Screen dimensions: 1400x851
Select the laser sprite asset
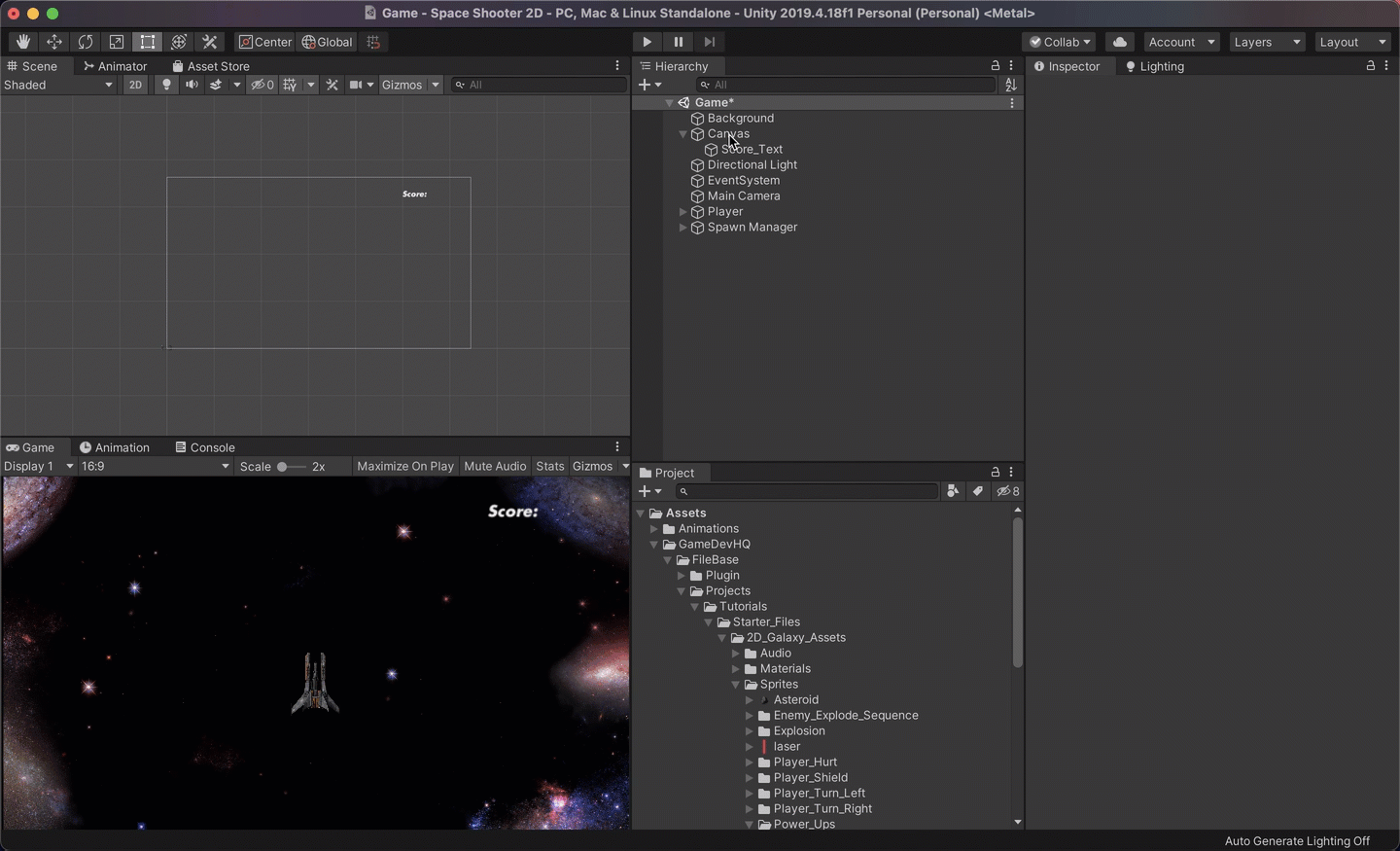(x=787, y=746)
